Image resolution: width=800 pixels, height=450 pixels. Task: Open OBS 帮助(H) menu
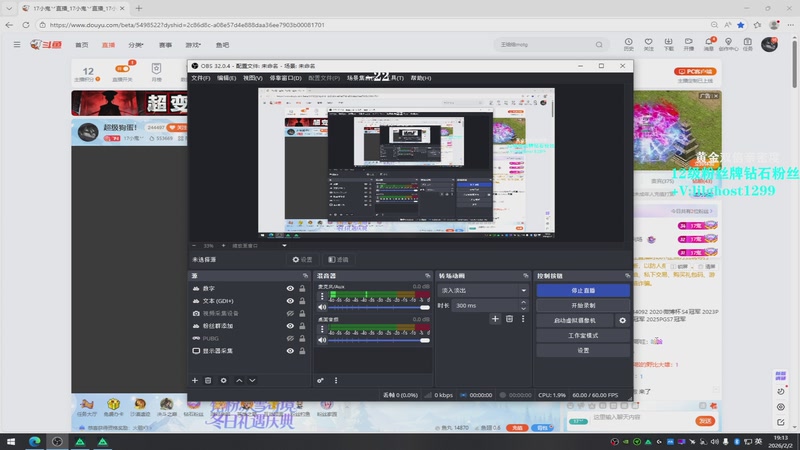(x=421, y=78)
